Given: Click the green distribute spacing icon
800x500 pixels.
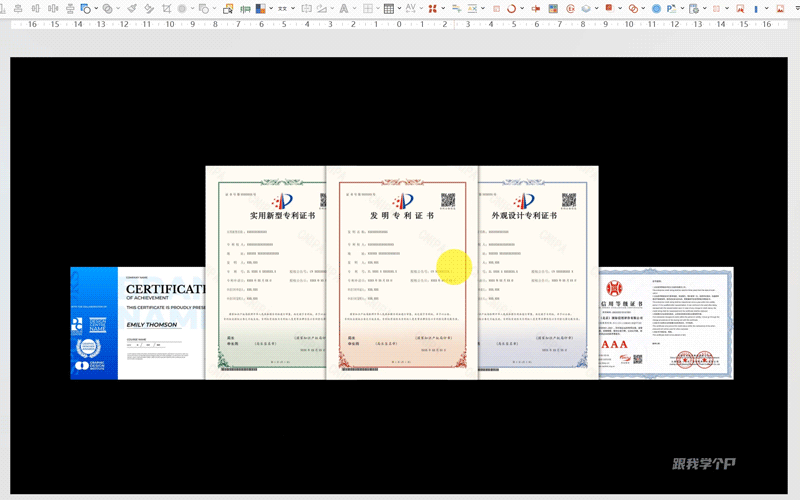Looking at the screenshot, I should point(245,9).
